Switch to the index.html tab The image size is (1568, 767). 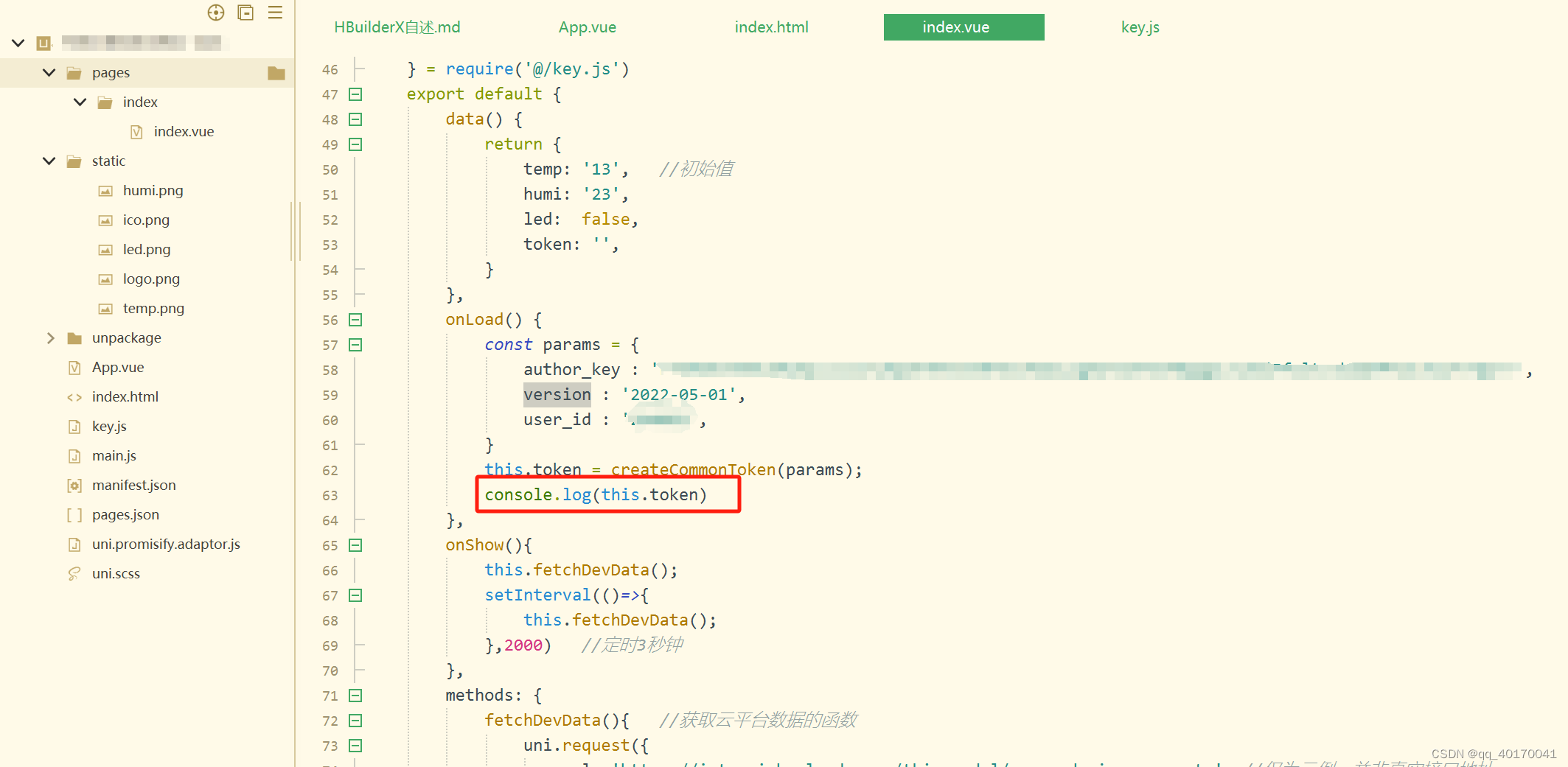point(771,27)
